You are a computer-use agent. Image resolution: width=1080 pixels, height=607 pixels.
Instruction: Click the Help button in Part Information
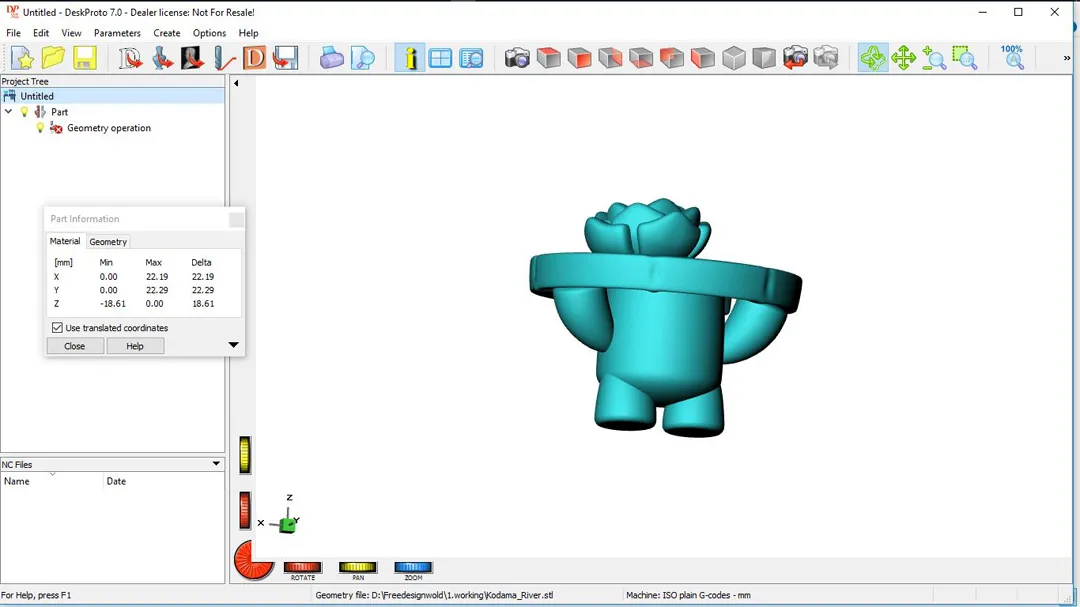(x=135, y=346)
